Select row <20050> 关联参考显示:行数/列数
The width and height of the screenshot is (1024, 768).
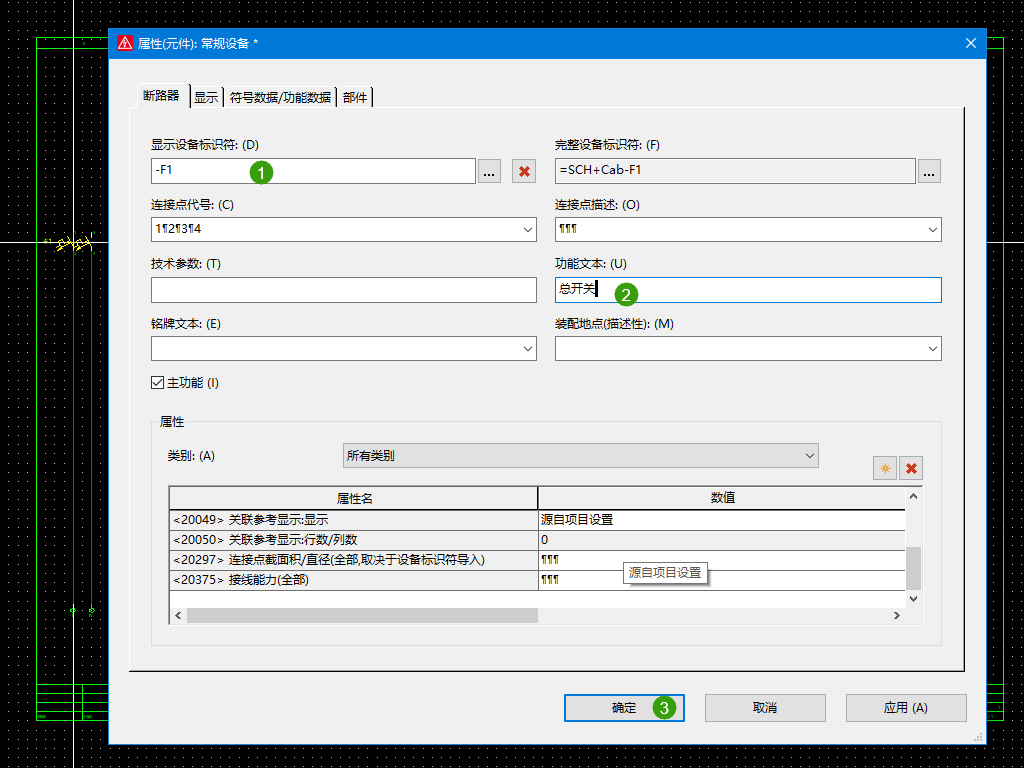pos(537,540)
